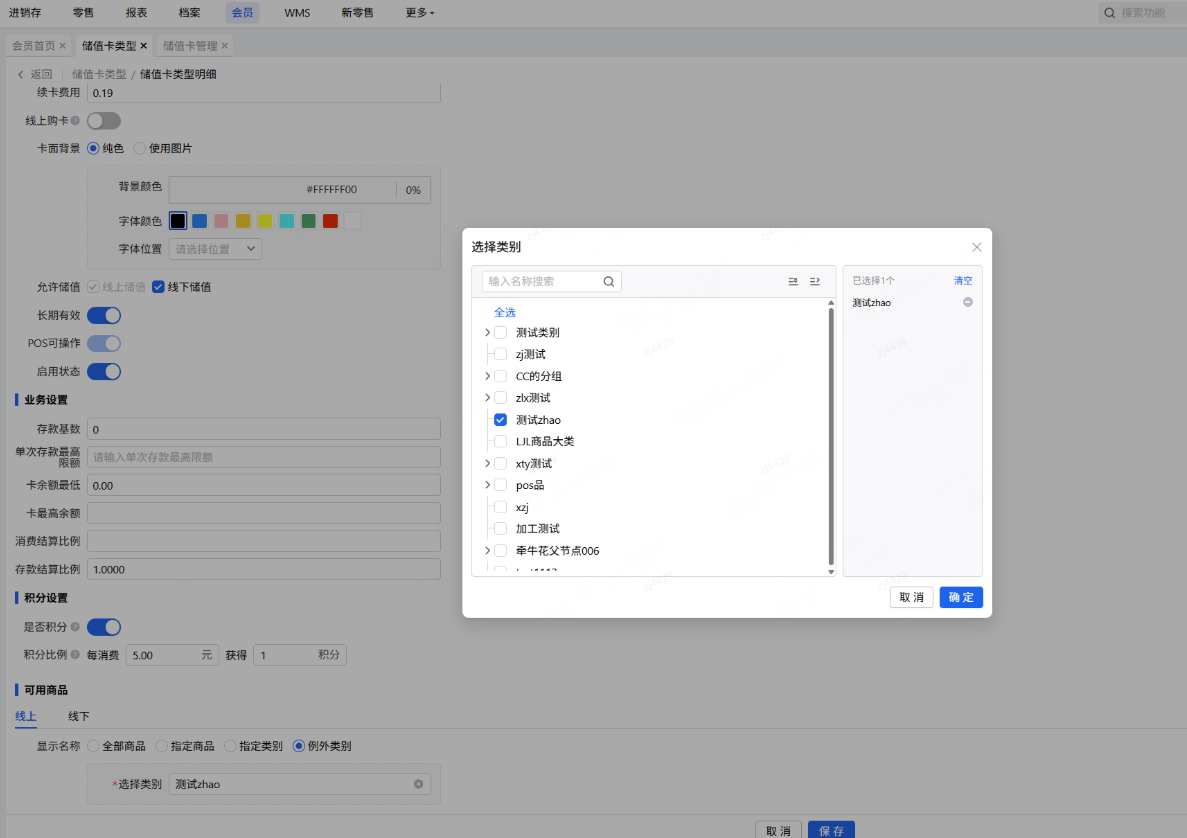Check the LJL商品大类 checkbox
Image resolution: width=1187 pixels, height=838 pixels.
[x=500, y=441]
